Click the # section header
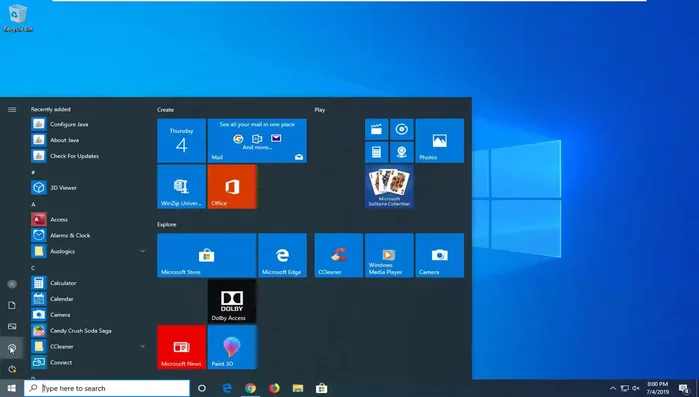Viewport: 699px width, 397px height. (33, 172)
